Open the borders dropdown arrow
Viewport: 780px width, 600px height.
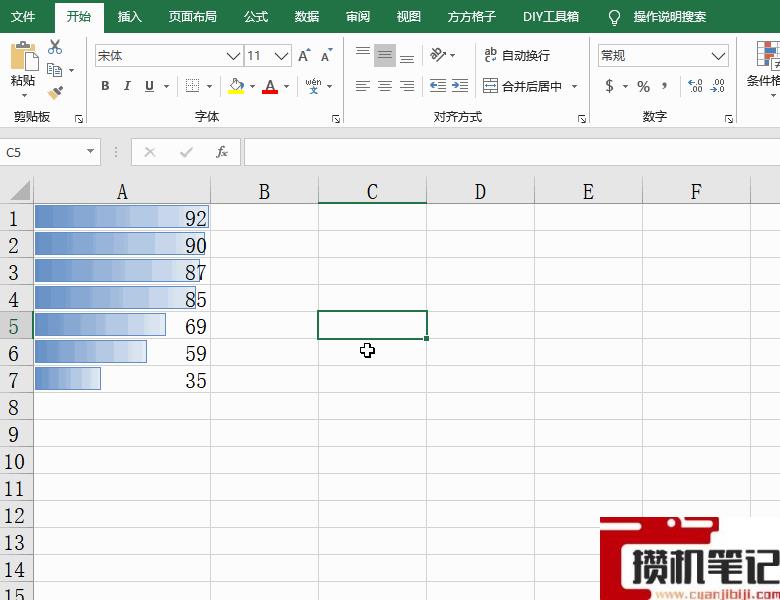[209, 87]
